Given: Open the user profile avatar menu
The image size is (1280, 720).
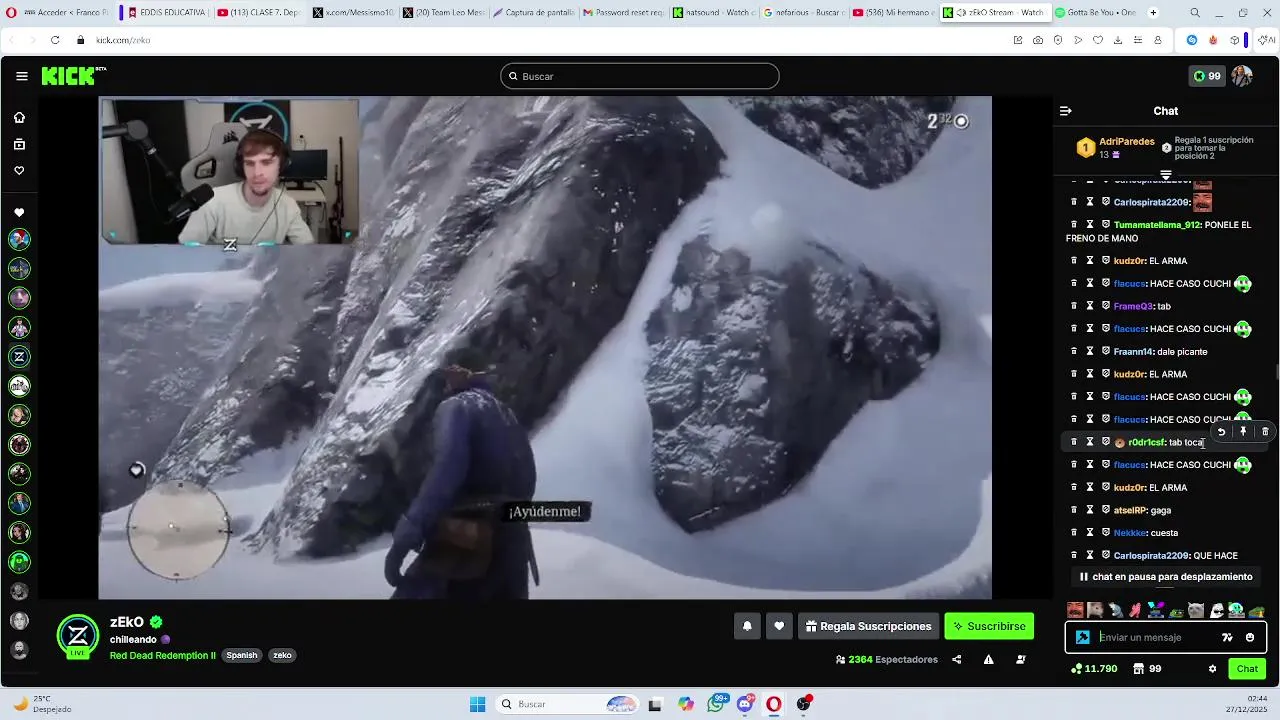Looking at the screenshot, I should pyautogui.click(x=1242, y=76).
